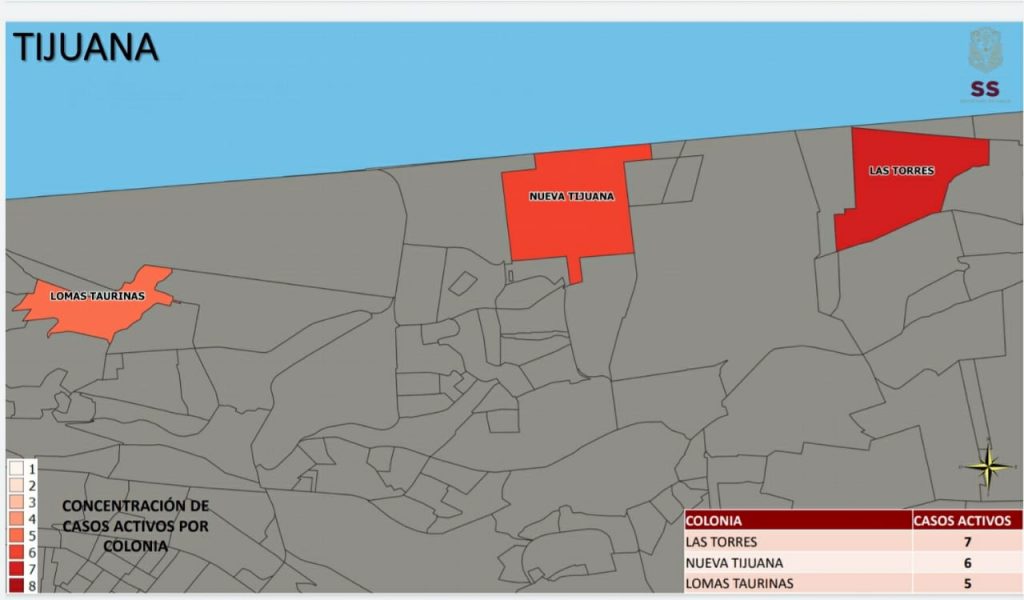This screenshot has height=600, width=1024.
Task: Click the NUEVA TIJUANA table row name
Action: click(x=734, y=563)
